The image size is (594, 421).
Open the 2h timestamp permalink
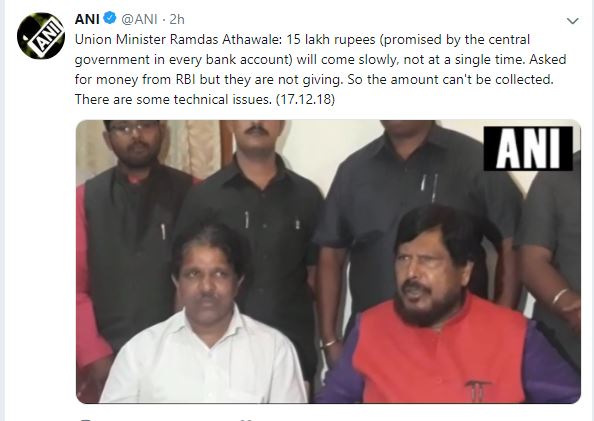click(x=177, y=19)
